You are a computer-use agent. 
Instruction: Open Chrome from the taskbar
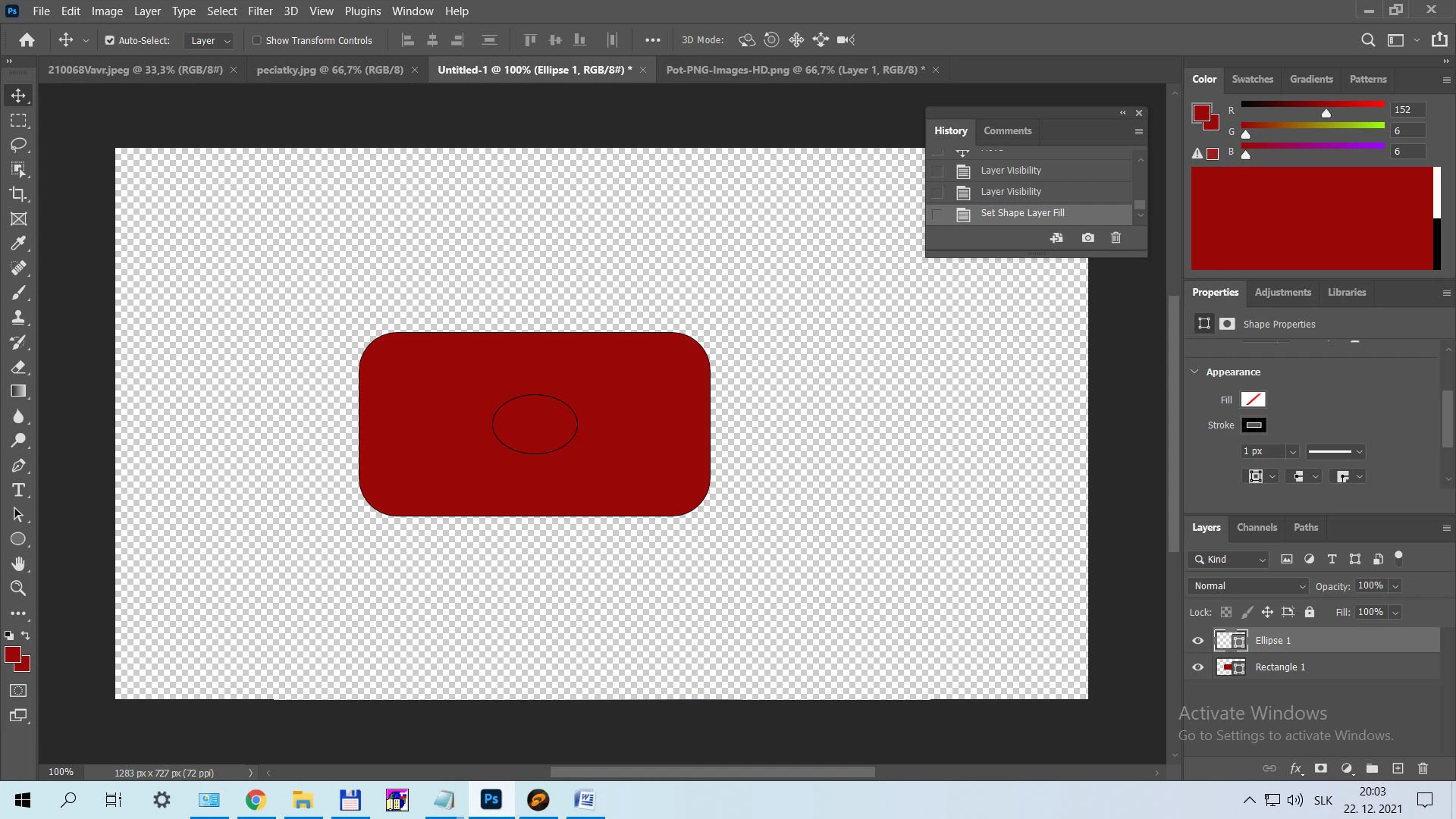[x=256, y=800]
